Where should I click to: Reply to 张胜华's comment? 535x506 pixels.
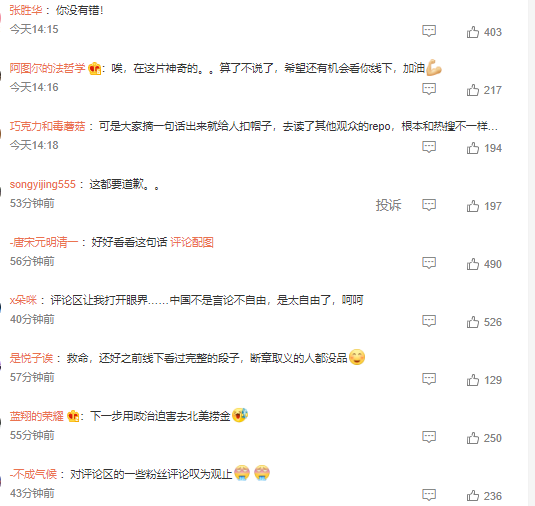pos(429,31)
